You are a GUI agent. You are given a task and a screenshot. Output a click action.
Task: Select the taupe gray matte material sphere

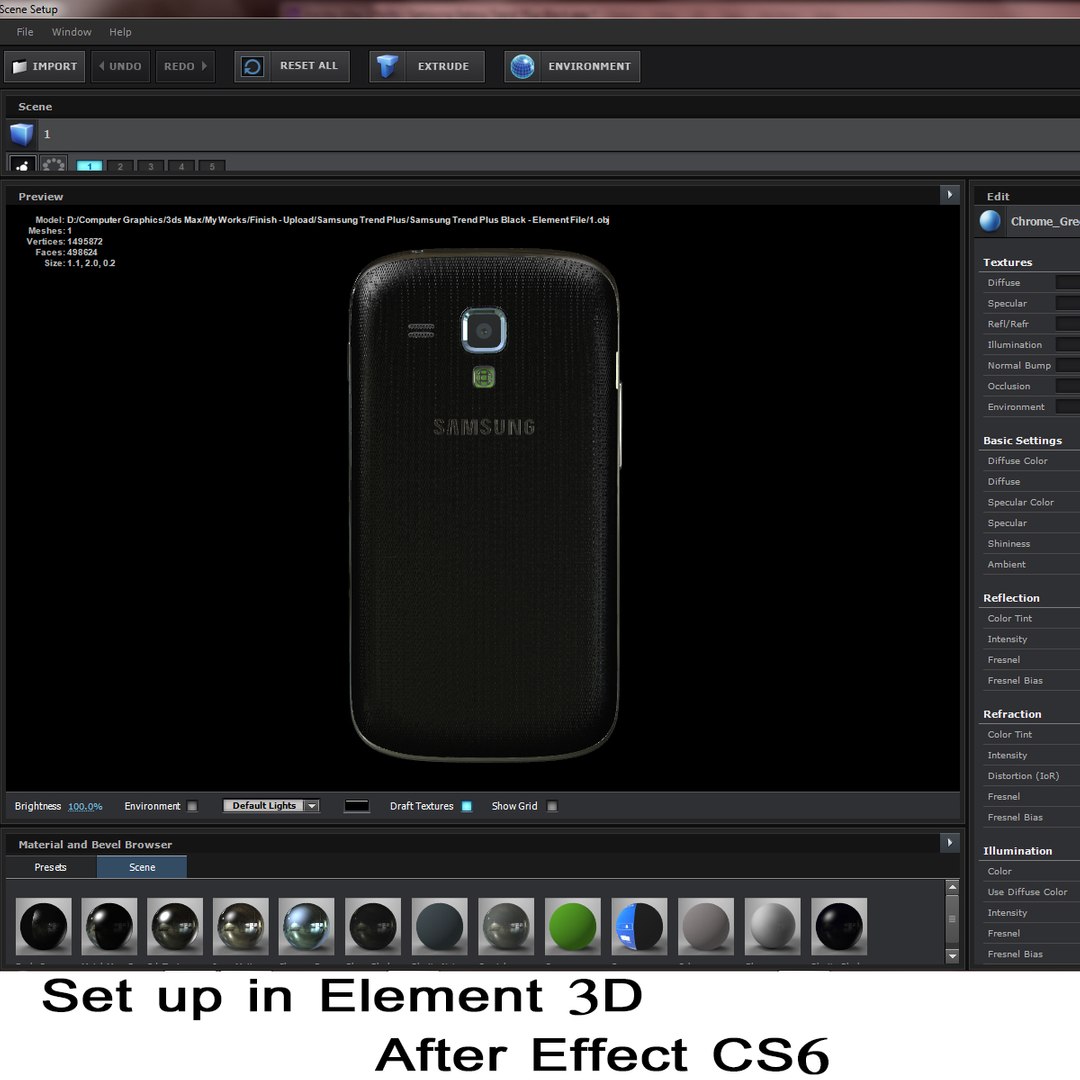[x=706, y=926]
